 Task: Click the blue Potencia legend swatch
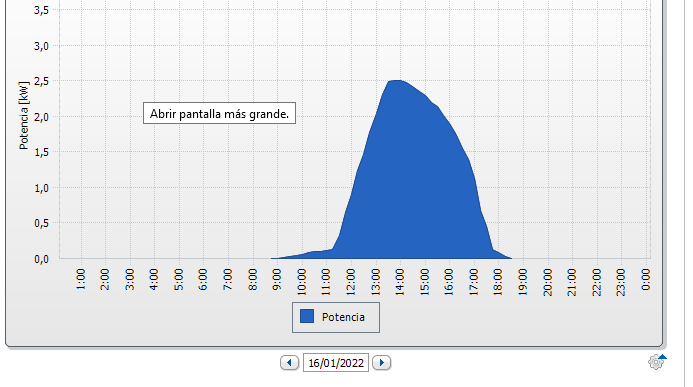(x=307, y=316)
